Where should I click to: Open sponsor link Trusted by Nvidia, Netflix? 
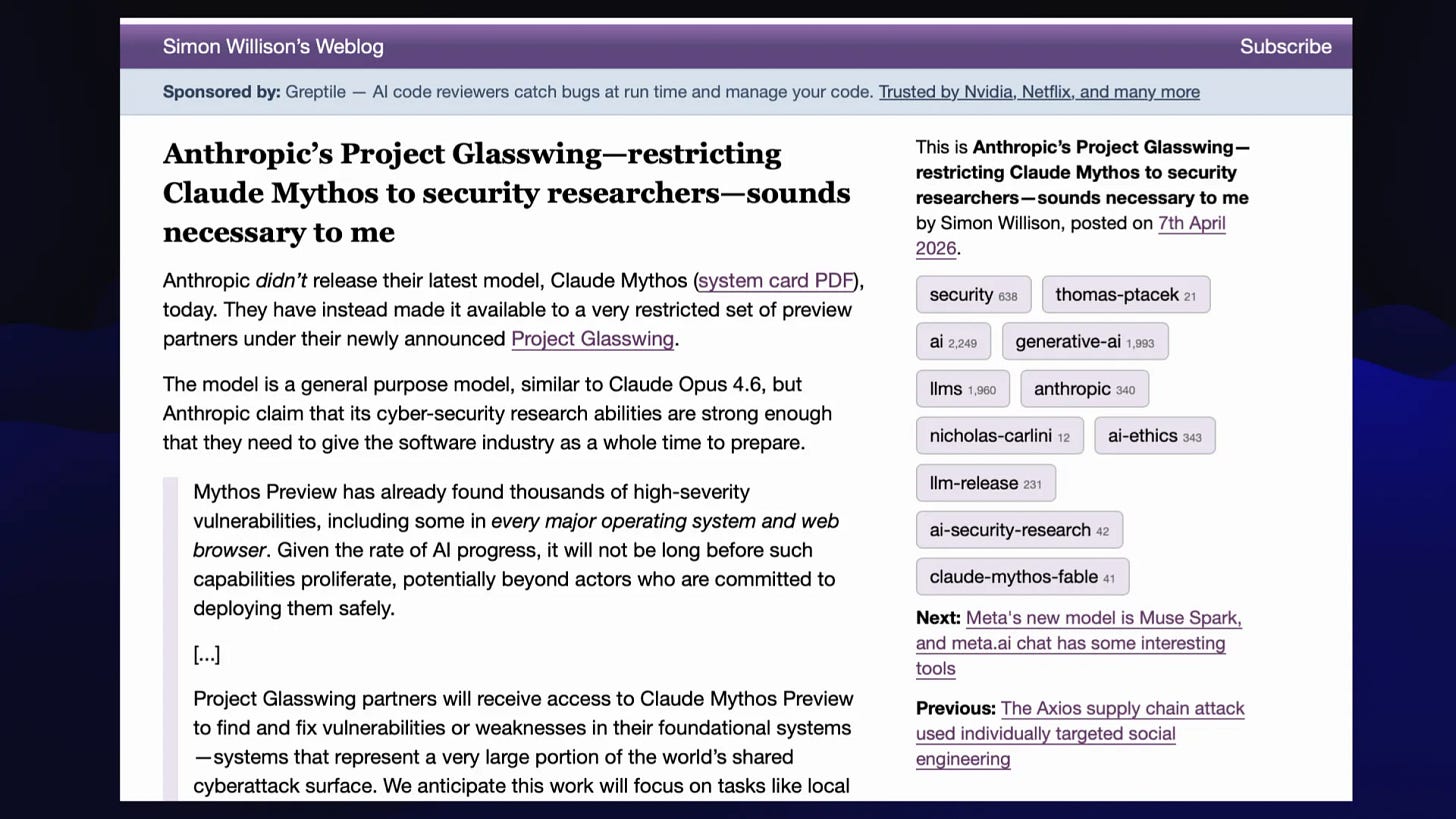point(1039,92)
